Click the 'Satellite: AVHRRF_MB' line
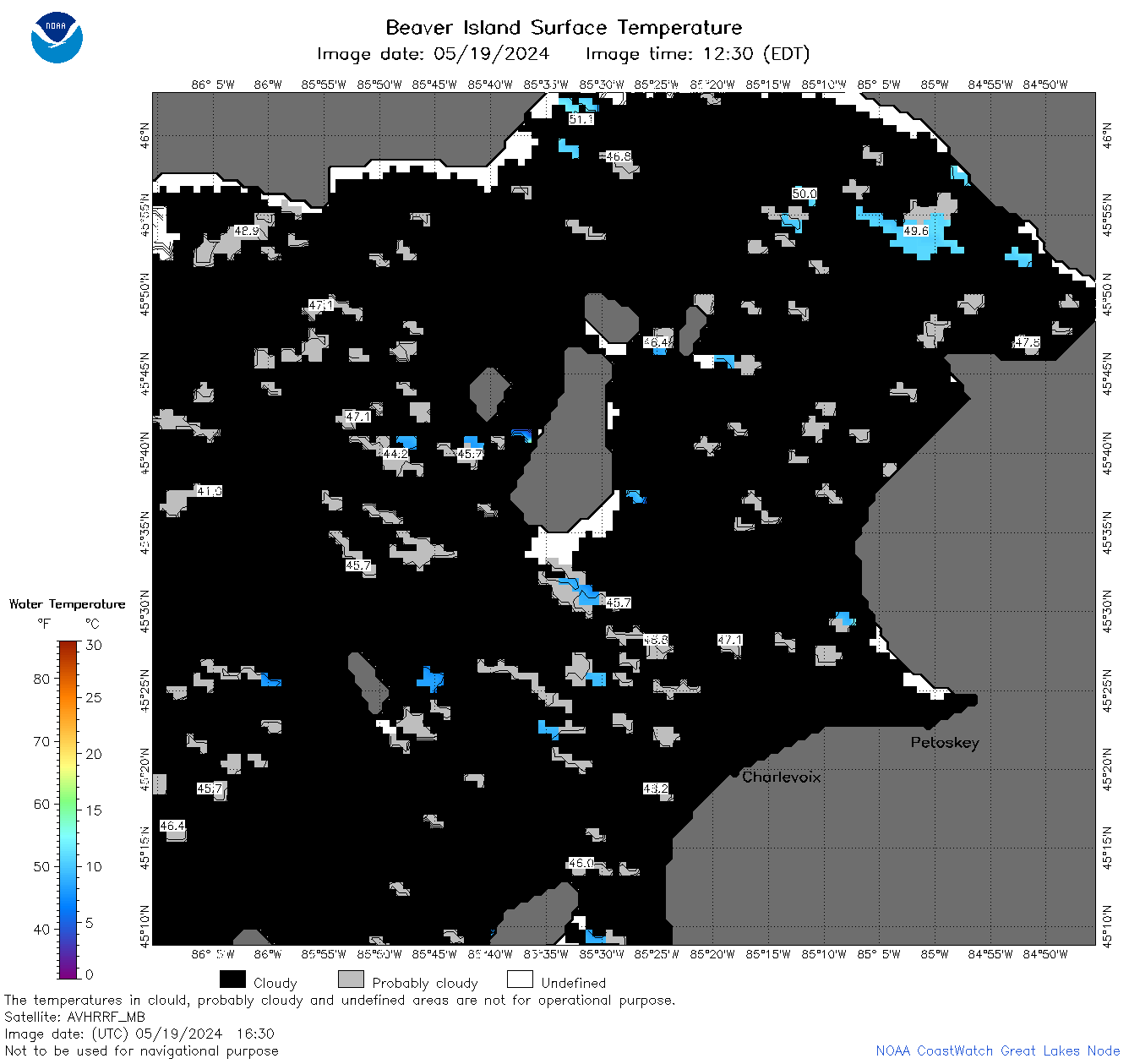 [74, 1017]
